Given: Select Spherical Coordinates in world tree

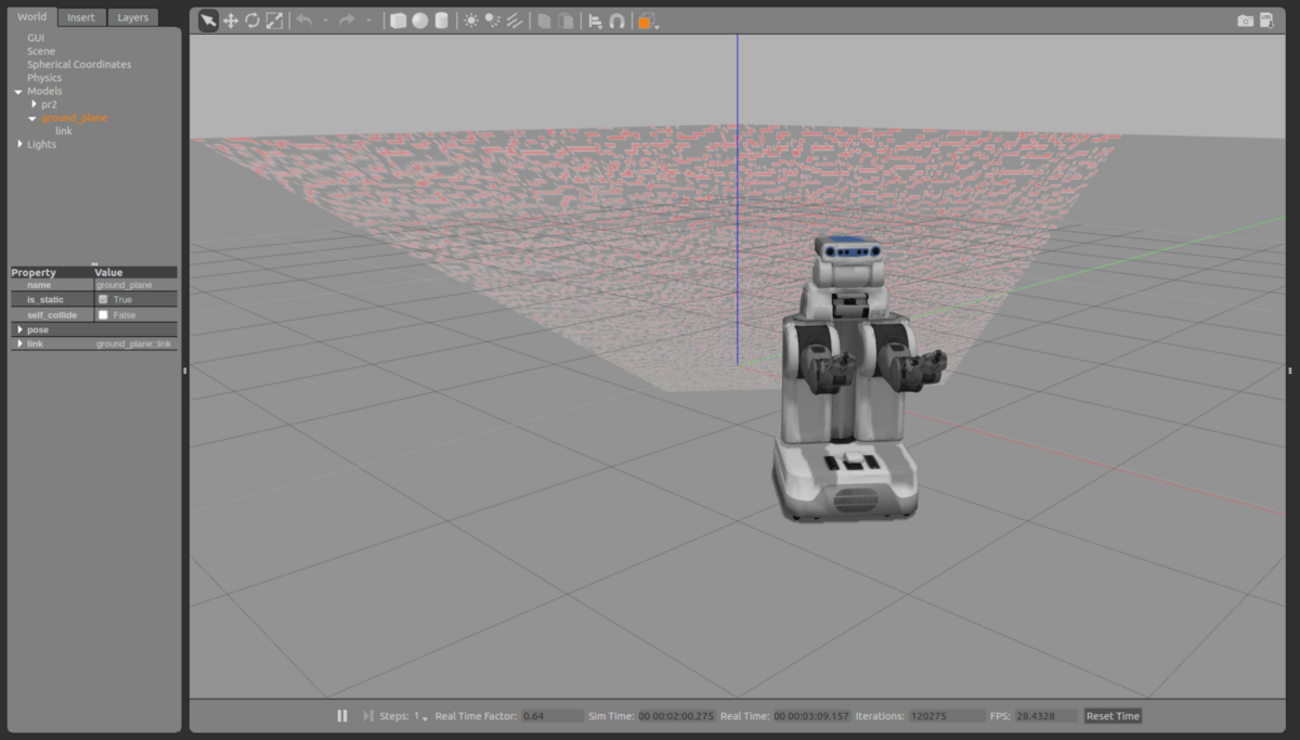Looking at the screenshot, I should point(79,64).
